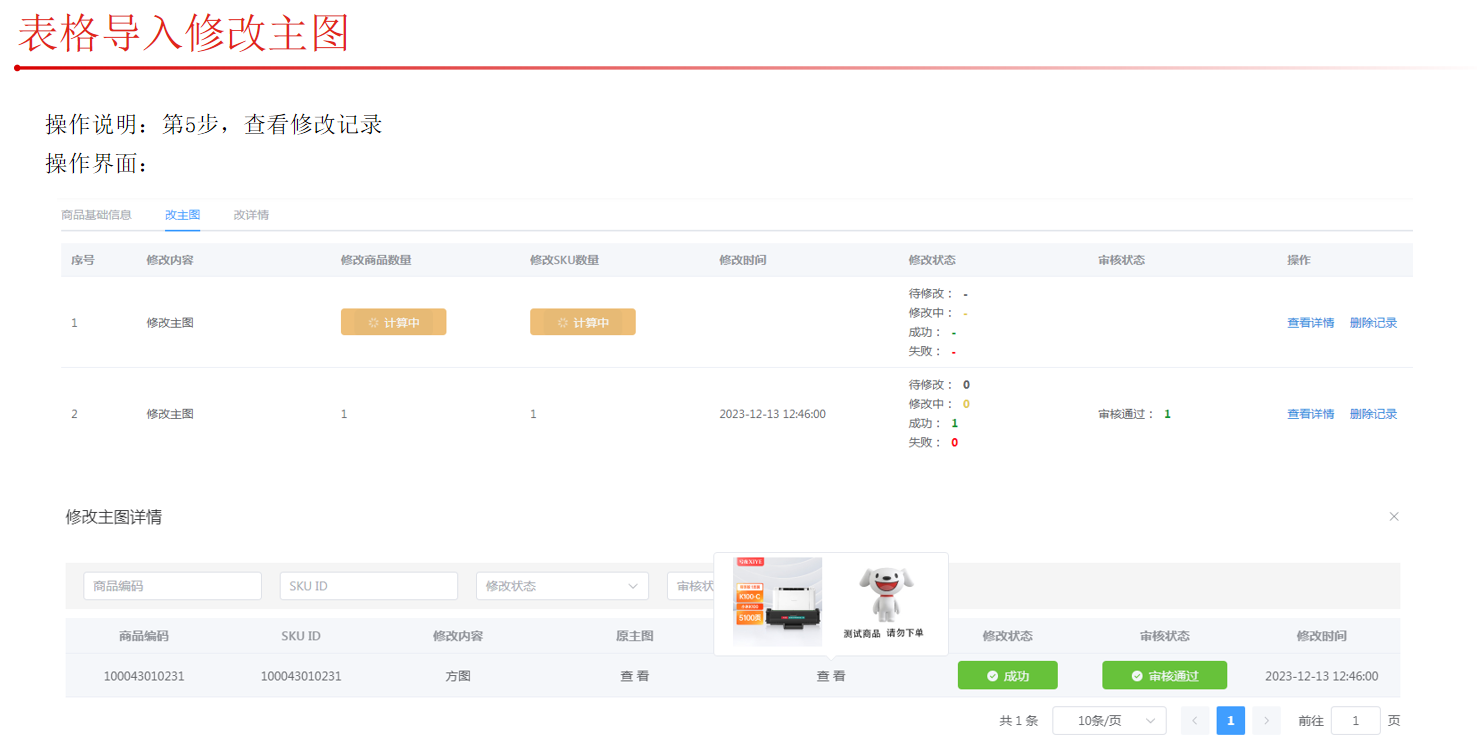Focus the 商品编码 search field
Image resolution: width=1477 pixels, height=745 pixels.
tap(173, 586)
